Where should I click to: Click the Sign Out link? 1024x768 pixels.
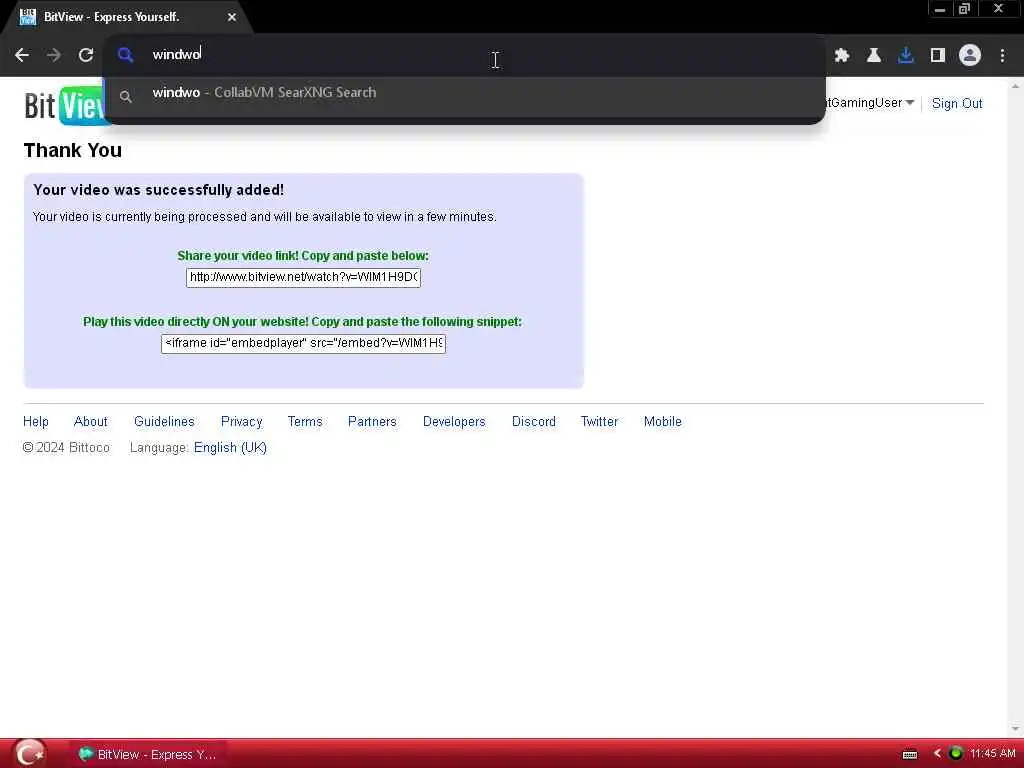[957, 103]
